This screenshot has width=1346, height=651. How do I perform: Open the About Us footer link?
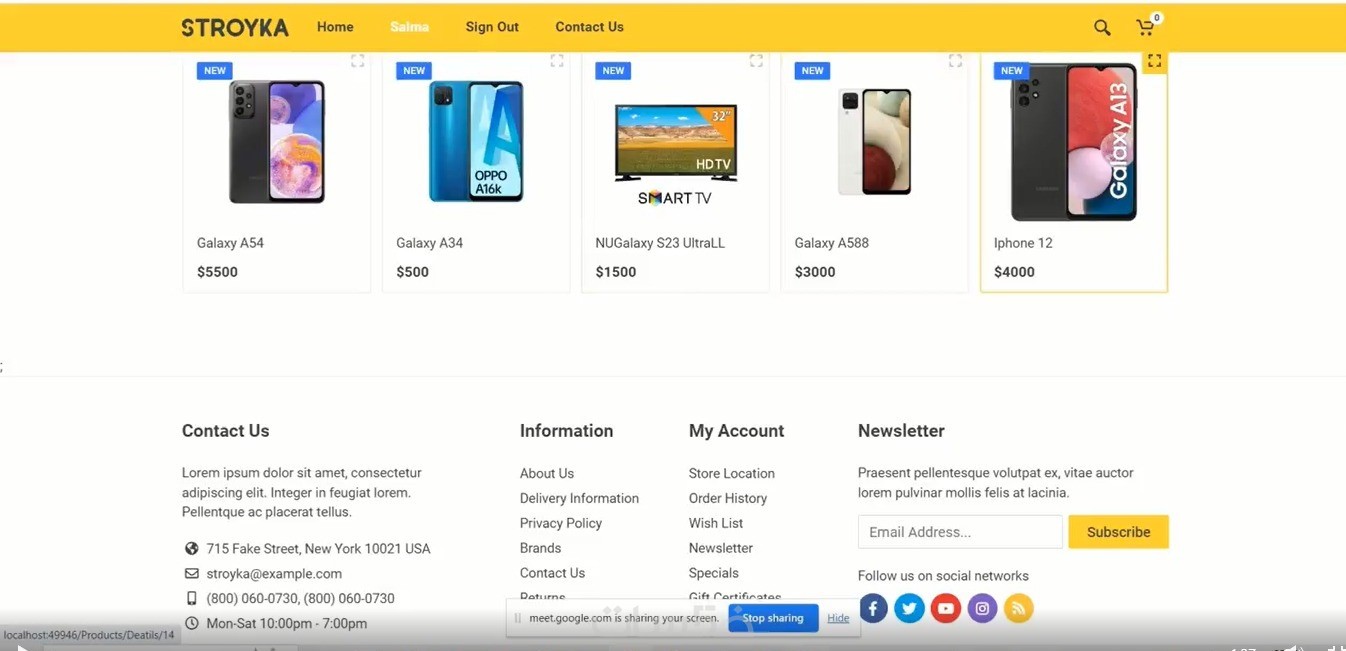click(x=547, y=473)
